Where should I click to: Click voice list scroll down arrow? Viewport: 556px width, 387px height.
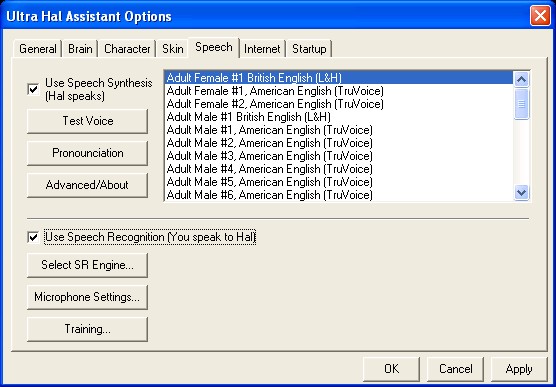point(521,193)
